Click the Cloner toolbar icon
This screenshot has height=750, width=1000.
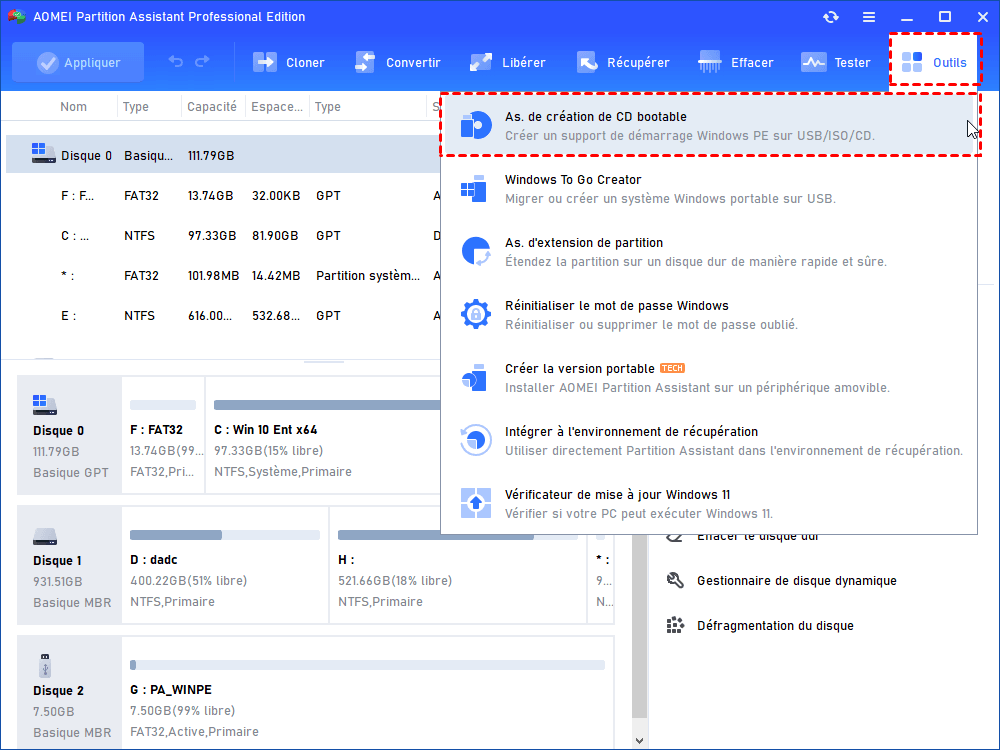(265, 62)
